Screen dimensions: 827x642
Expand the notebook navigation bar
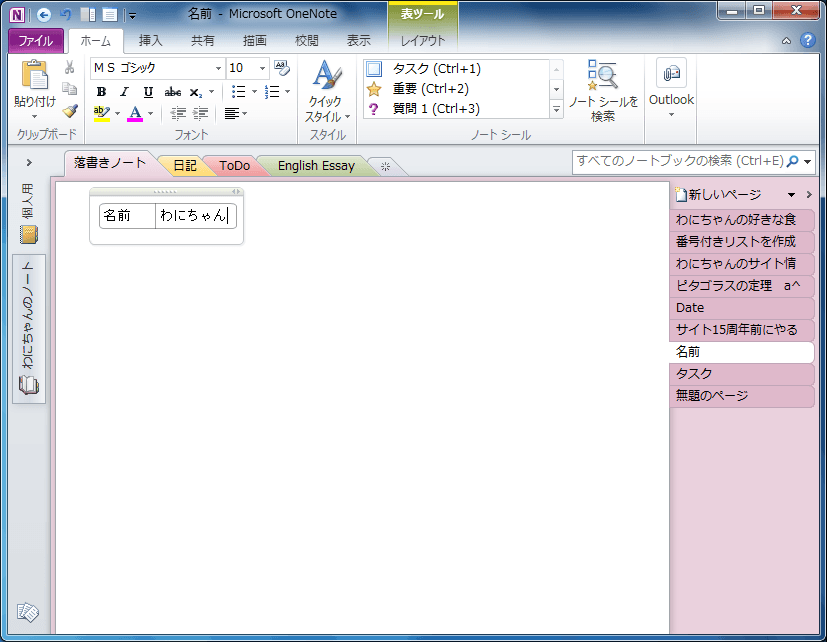(29, 162)
